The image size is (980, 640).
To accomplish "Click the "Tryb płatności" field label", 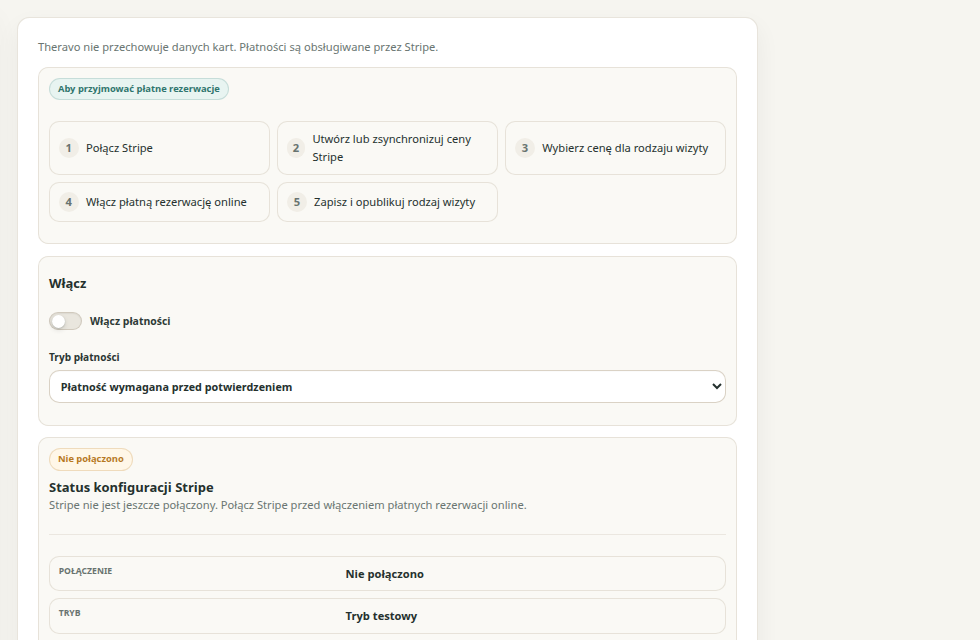I will click(x=84, y=358).
